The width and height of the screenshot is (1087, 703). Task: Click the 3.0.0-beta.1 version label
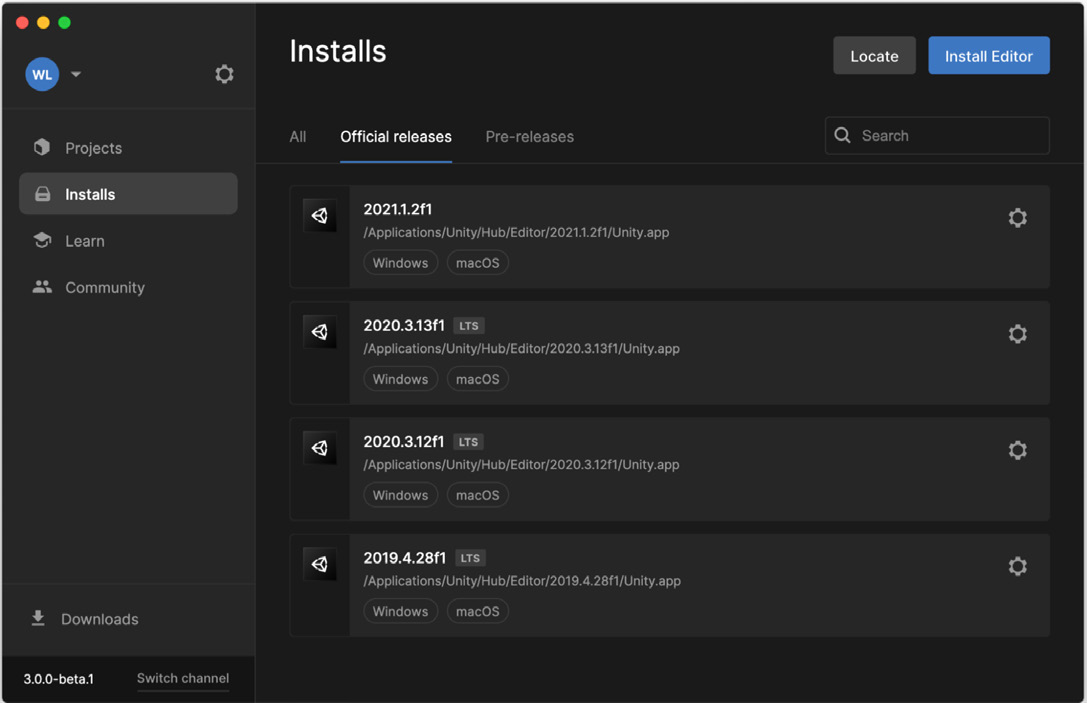(x=58, y=679)
